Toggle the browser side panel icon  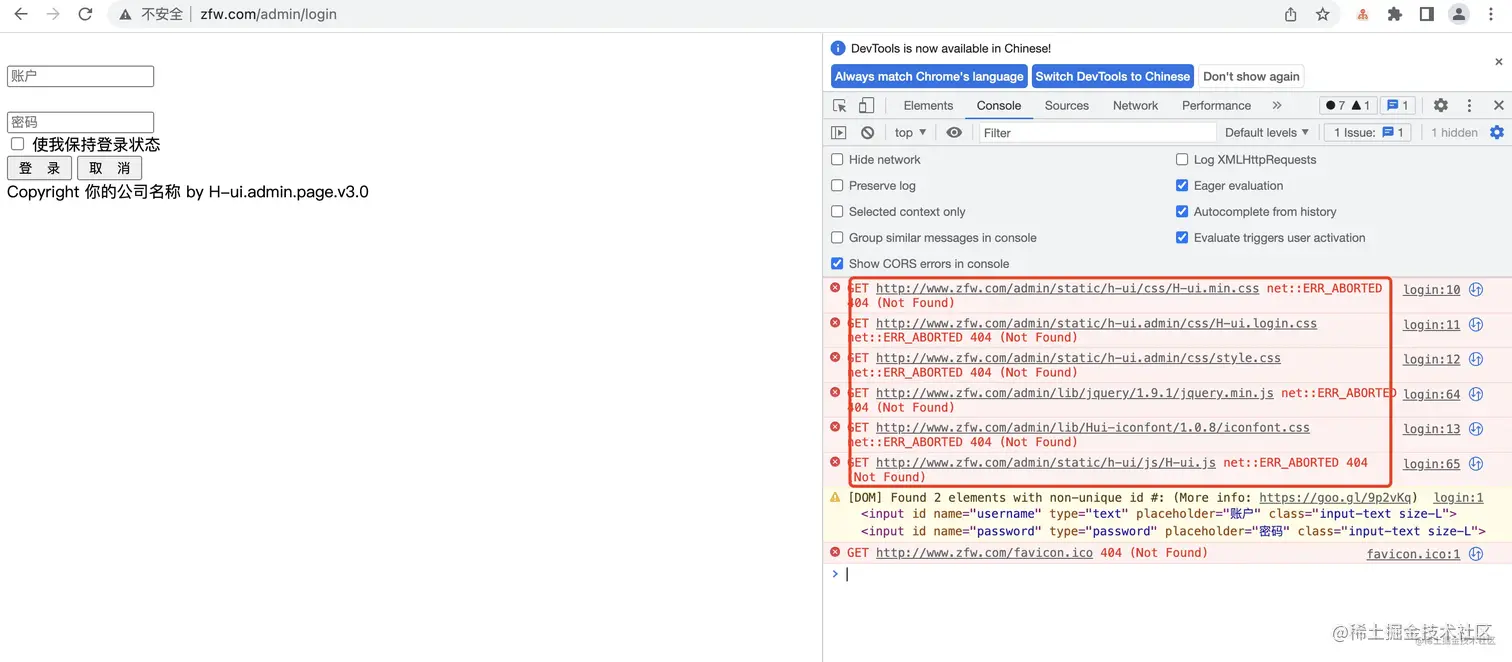(1427, 14)
